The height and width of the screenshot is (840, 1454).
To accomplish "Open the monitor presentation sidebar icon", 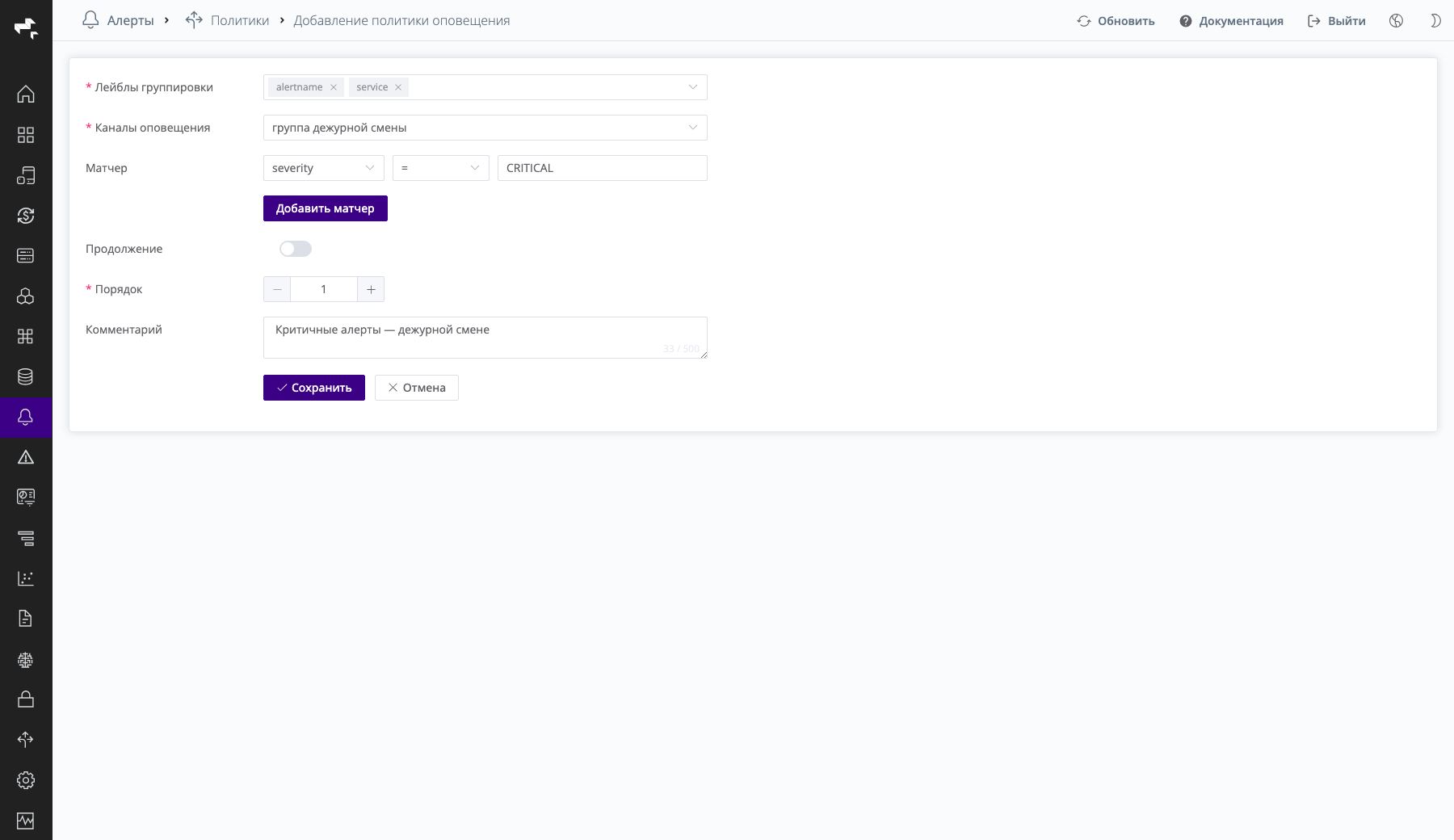I will click(26, 498).
